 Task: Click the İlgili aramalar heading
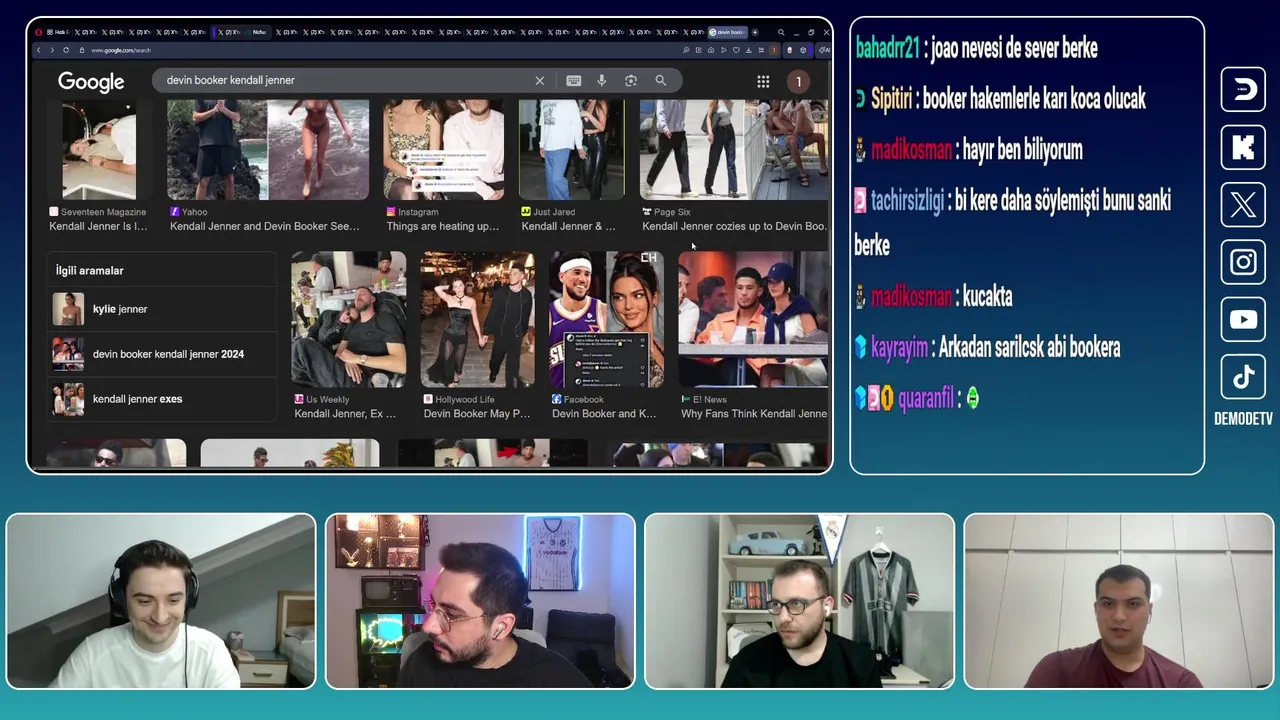[x=90, y=271]
